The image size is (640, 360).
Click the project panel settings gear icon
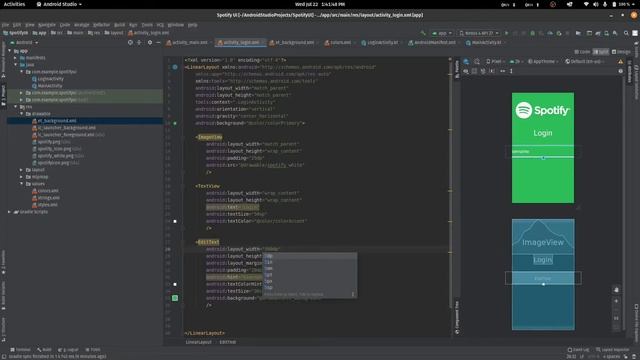point(150,42)
